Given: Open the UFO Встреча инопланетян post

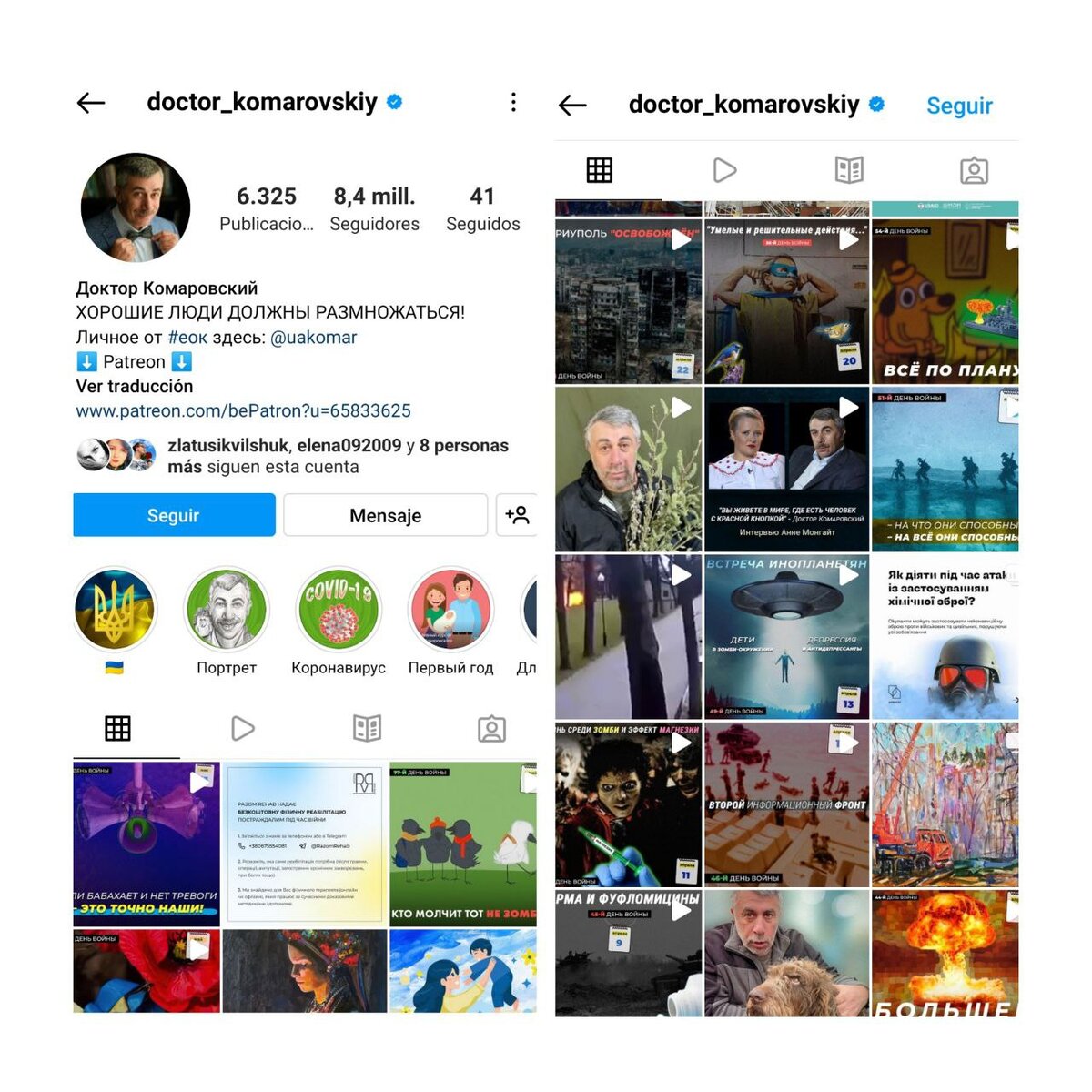Looking at the screenshot, I should click(786, 637).
